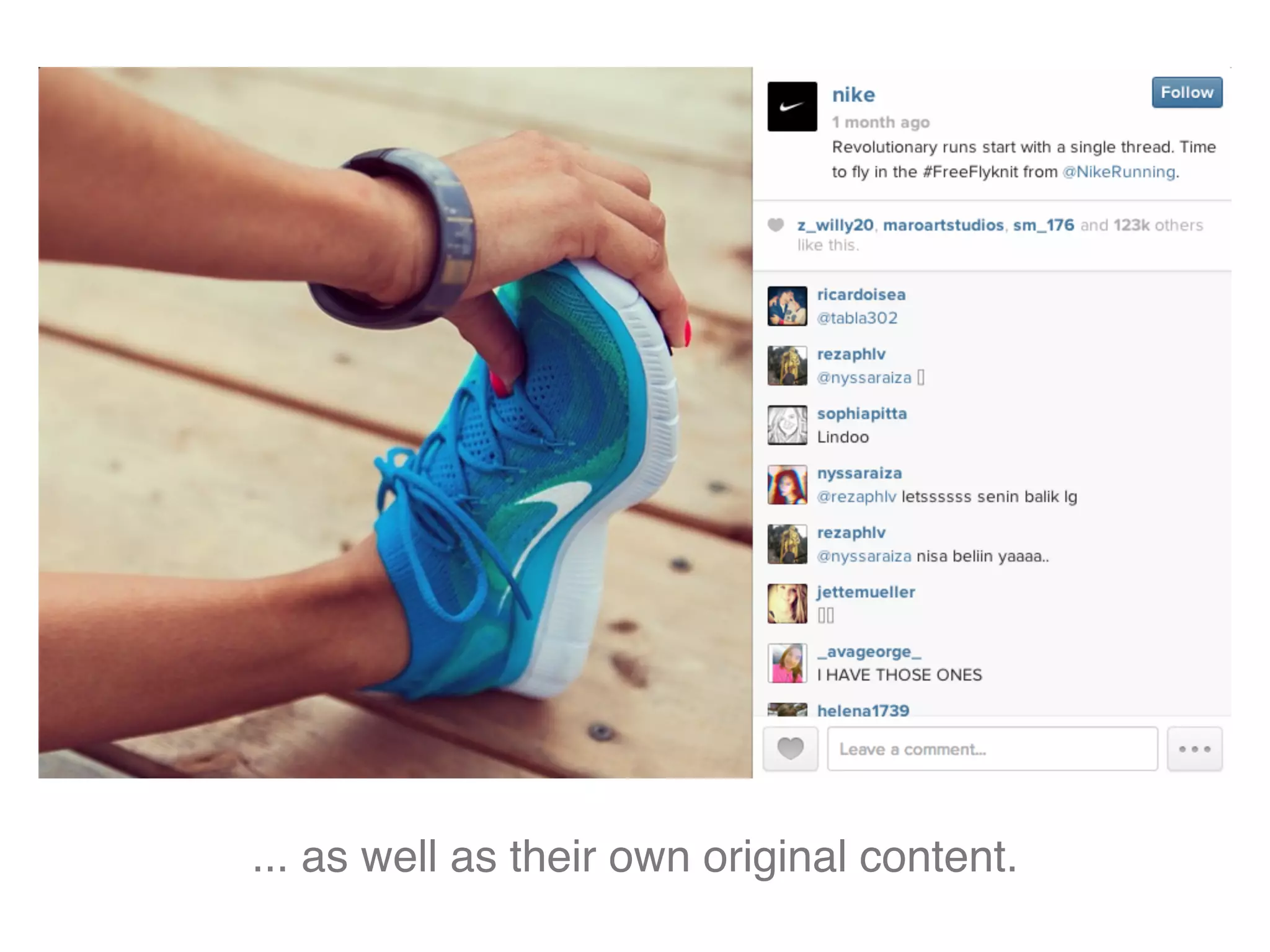Open sophiapitta's sketch avatar
The height and width of the screenshot is (952, 1270).
coord(787,425)
